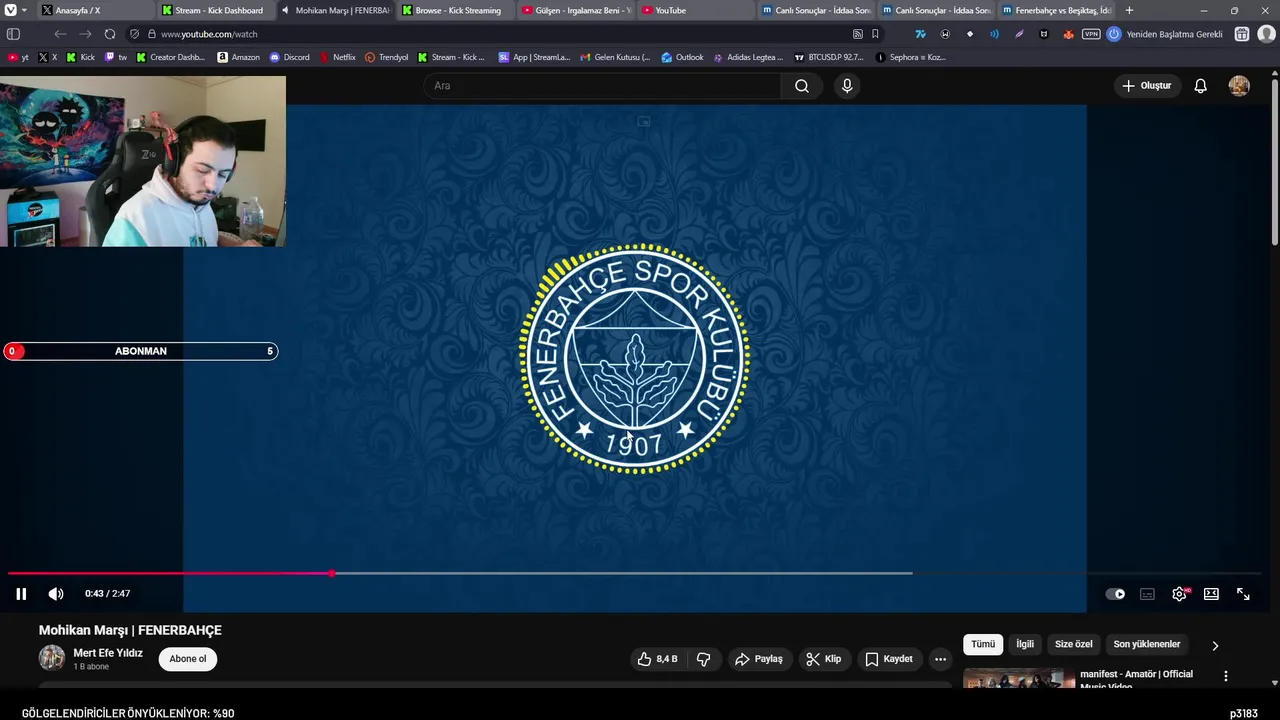Select the Size özel filter chip
The height and width of the screenshot is (720, 1280).
[x=1074, y=645]
